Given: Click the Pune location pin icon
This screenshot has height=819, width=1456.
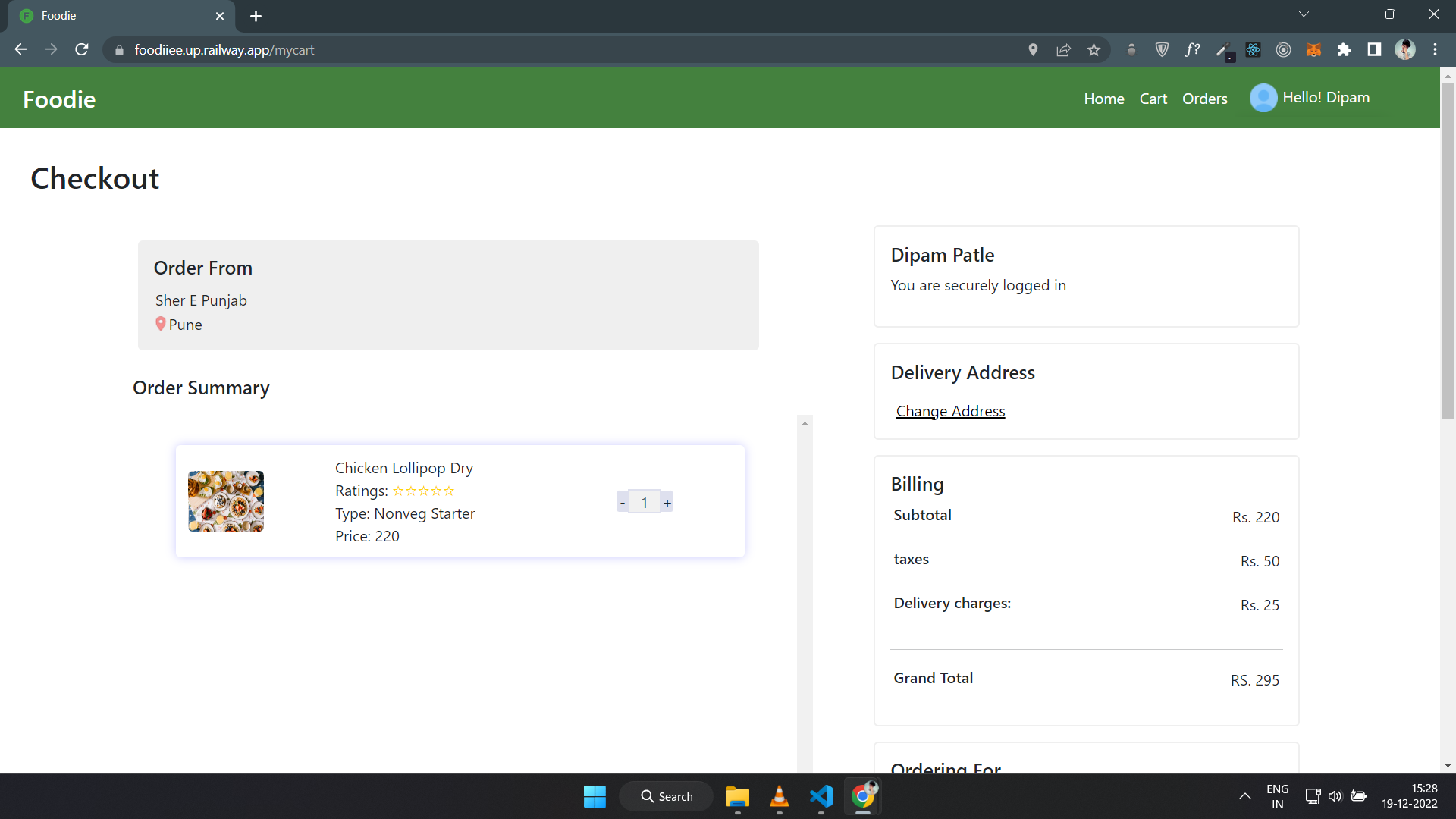Looking at the screenshot, I should click(160, 324).
